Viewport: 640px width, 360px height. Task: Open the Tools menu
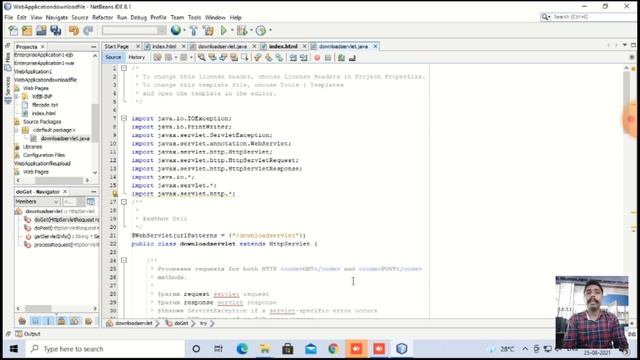tap(194, 18)
